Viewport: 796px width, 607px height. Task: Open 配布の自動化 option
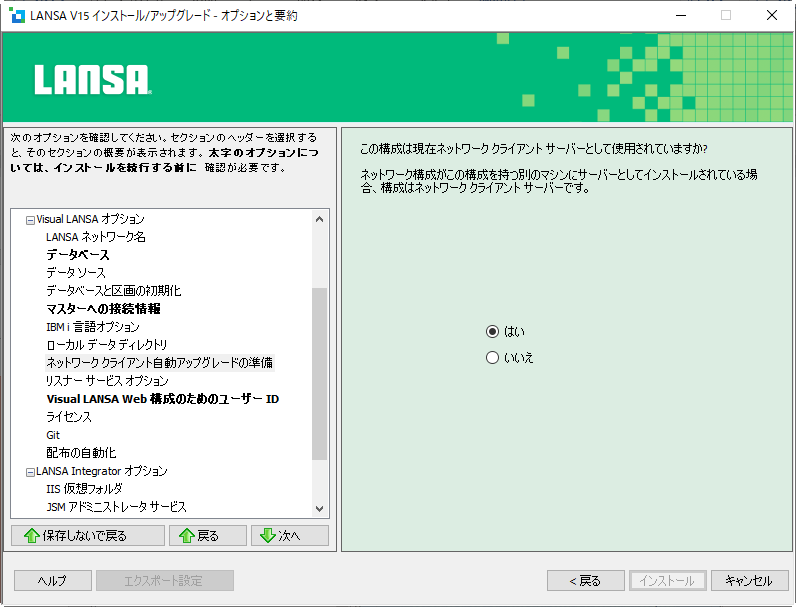81,453
